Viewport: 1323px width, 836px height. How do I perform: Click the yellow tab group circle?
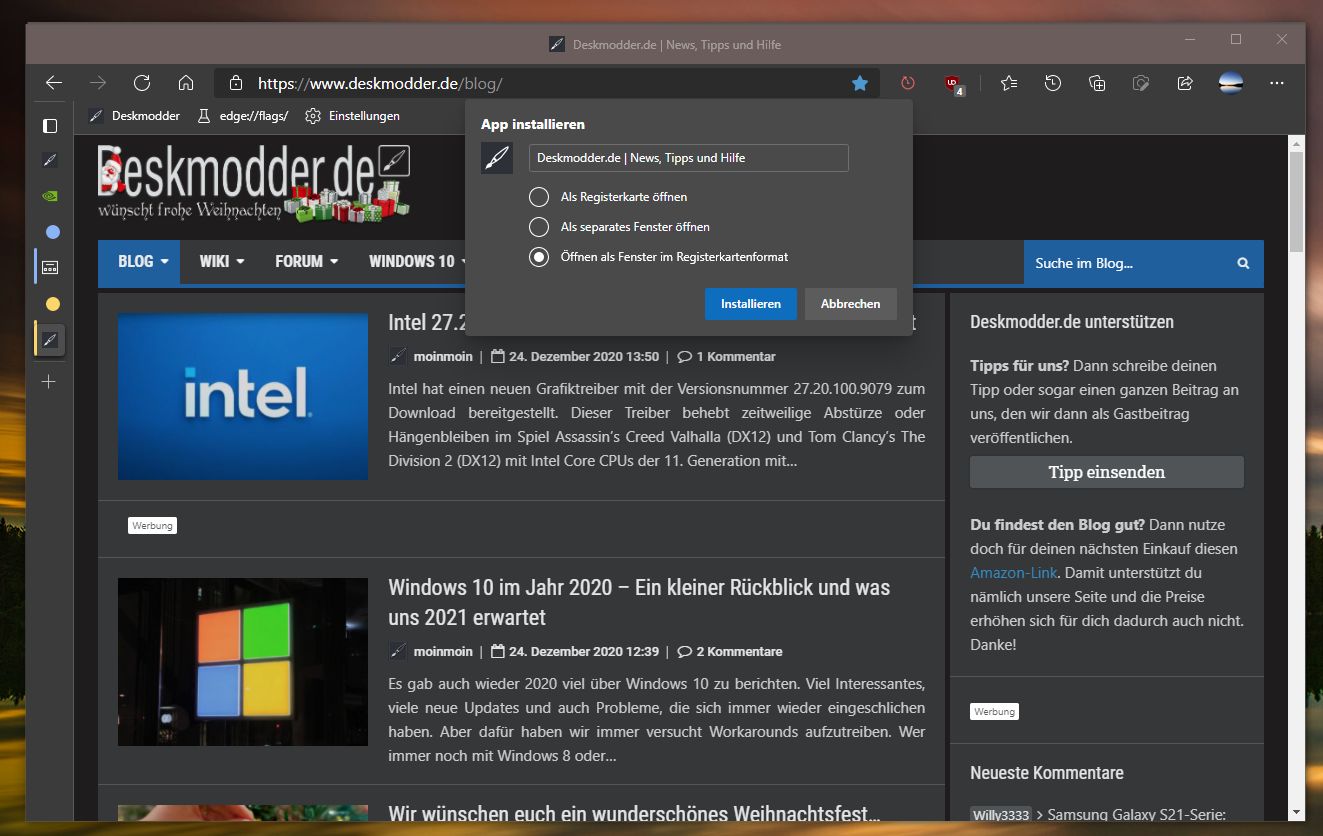(53, 304)
